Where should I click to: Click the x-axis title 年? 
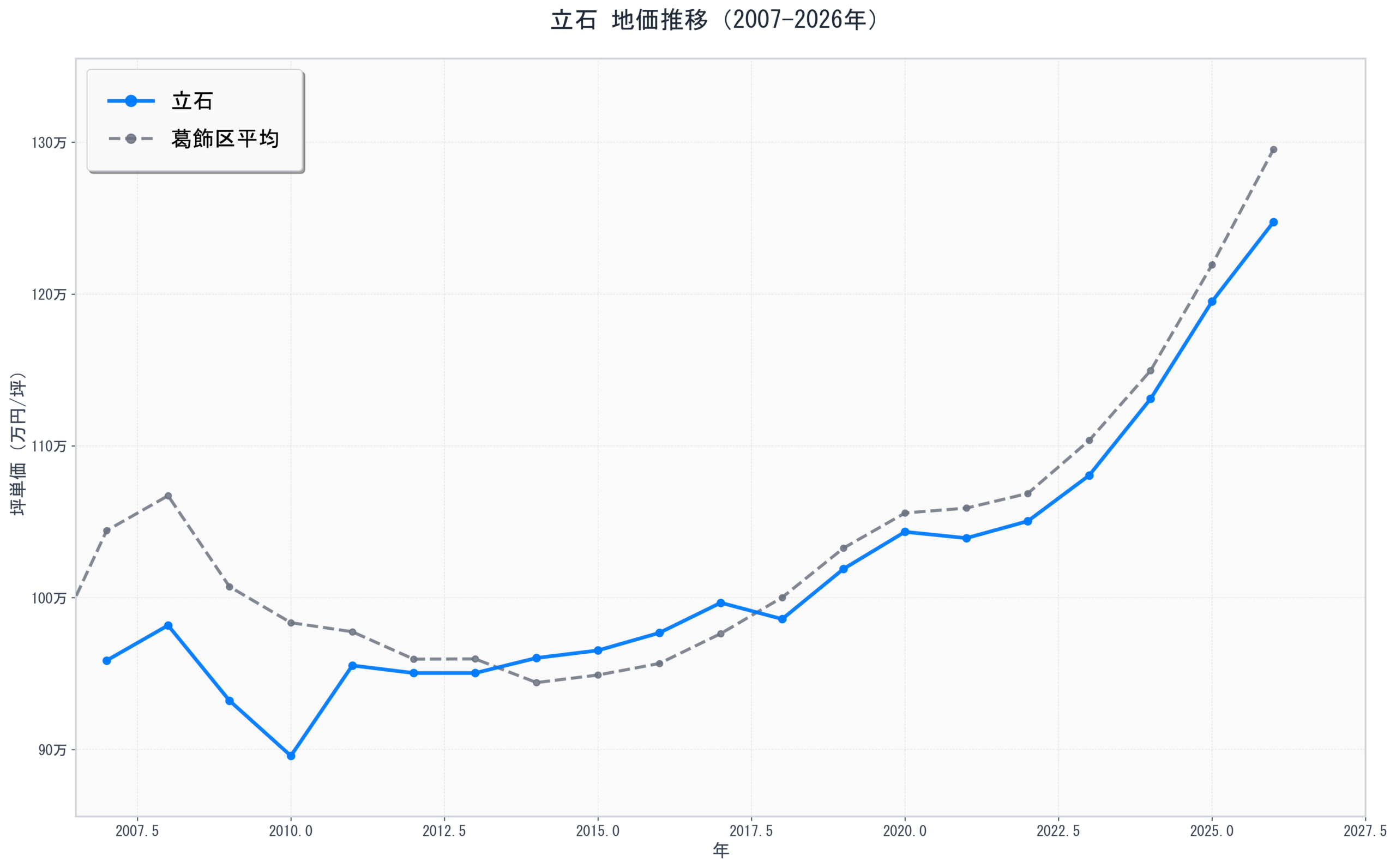tap(720, 851)
